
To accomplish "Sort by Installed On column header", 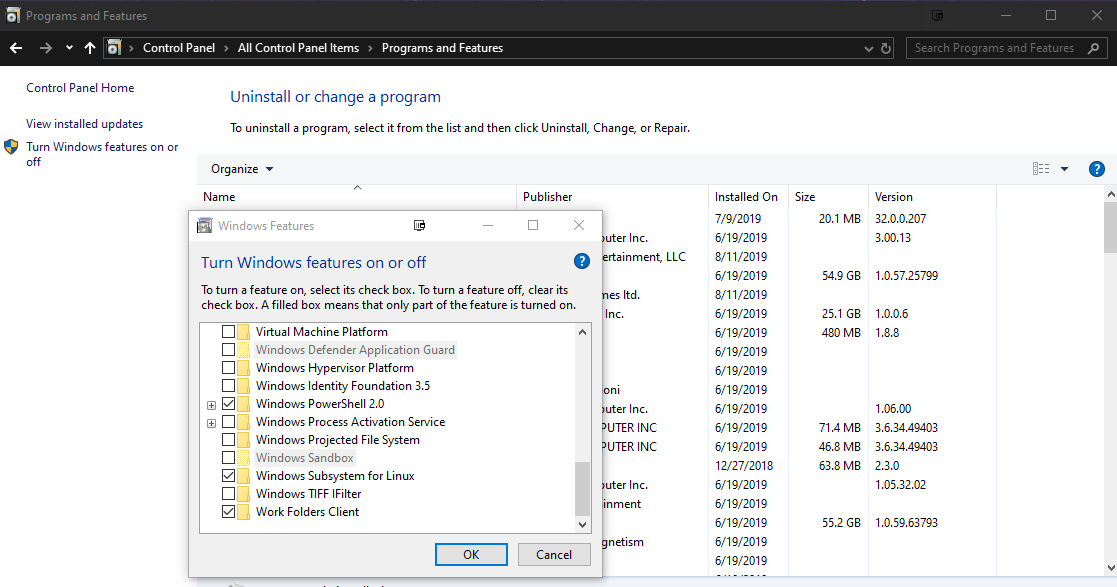I will point(749,197).
